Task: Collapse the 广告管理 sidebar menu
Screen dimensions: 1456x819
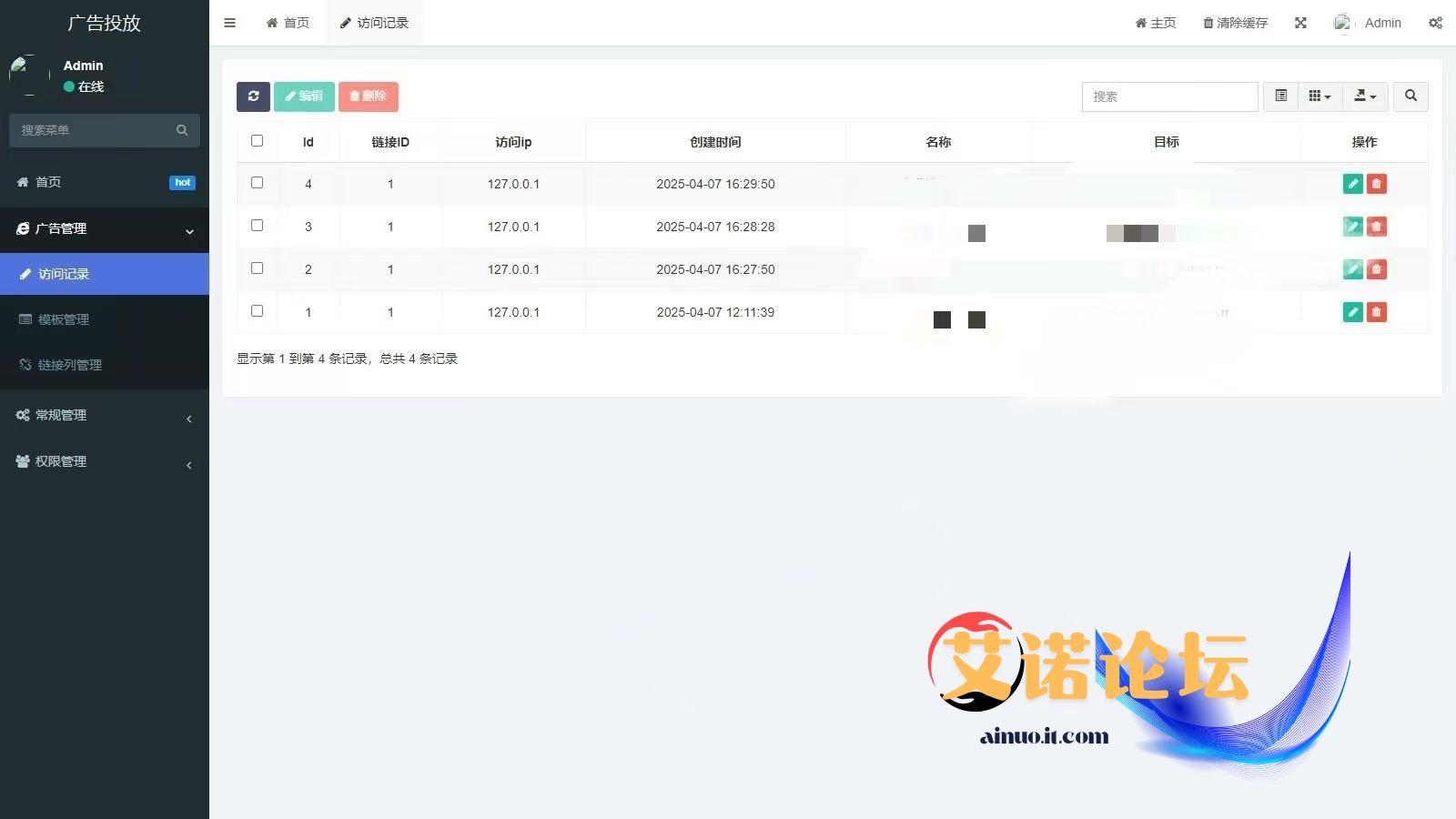Action: (x=105, y=228)
